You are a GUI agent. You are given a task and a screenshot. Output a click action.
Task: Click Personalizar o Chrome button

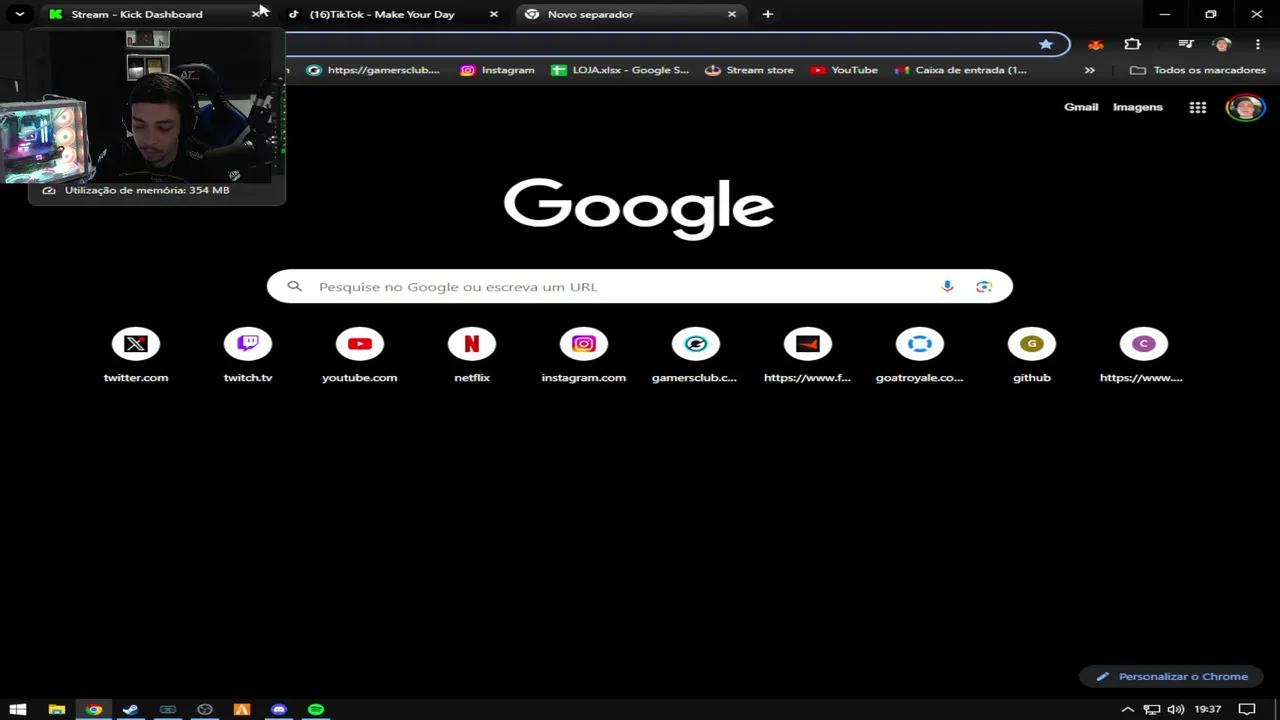click(x=1171, y=677)
